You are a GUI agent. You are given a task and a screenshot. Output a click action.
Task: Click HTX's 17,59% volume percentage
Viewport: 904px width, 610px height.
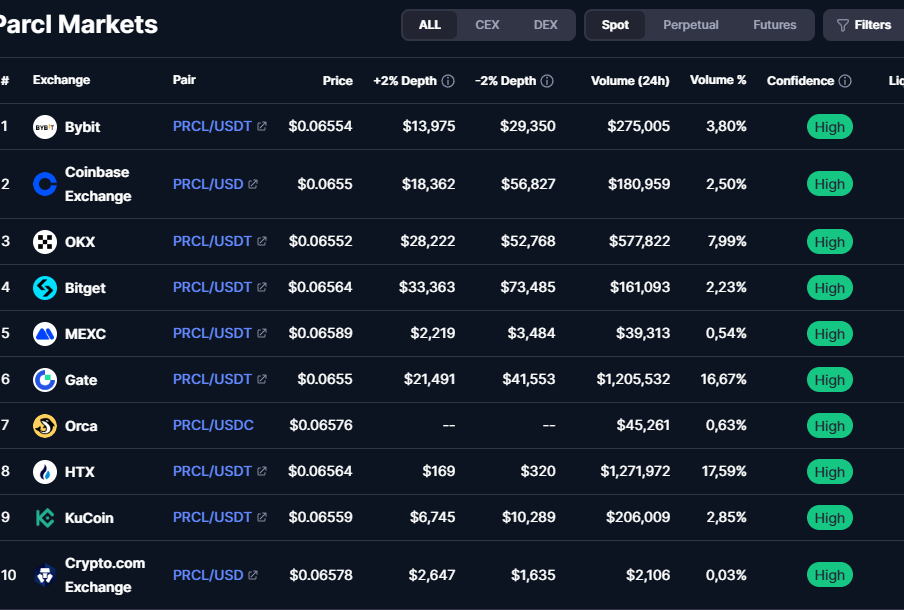click(x=724, y=471)
